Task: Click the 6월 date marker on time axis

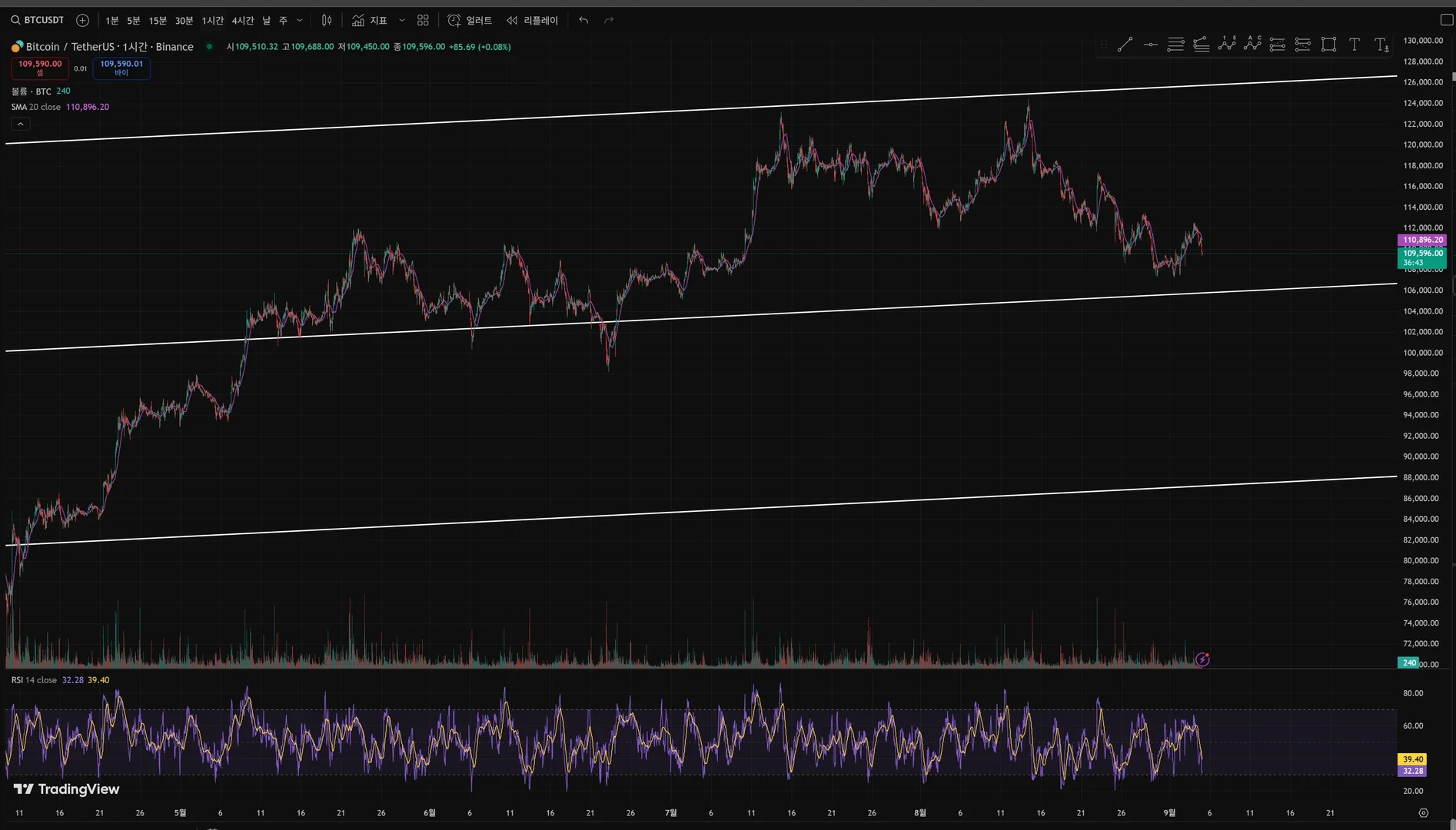Action: point(430,813)
